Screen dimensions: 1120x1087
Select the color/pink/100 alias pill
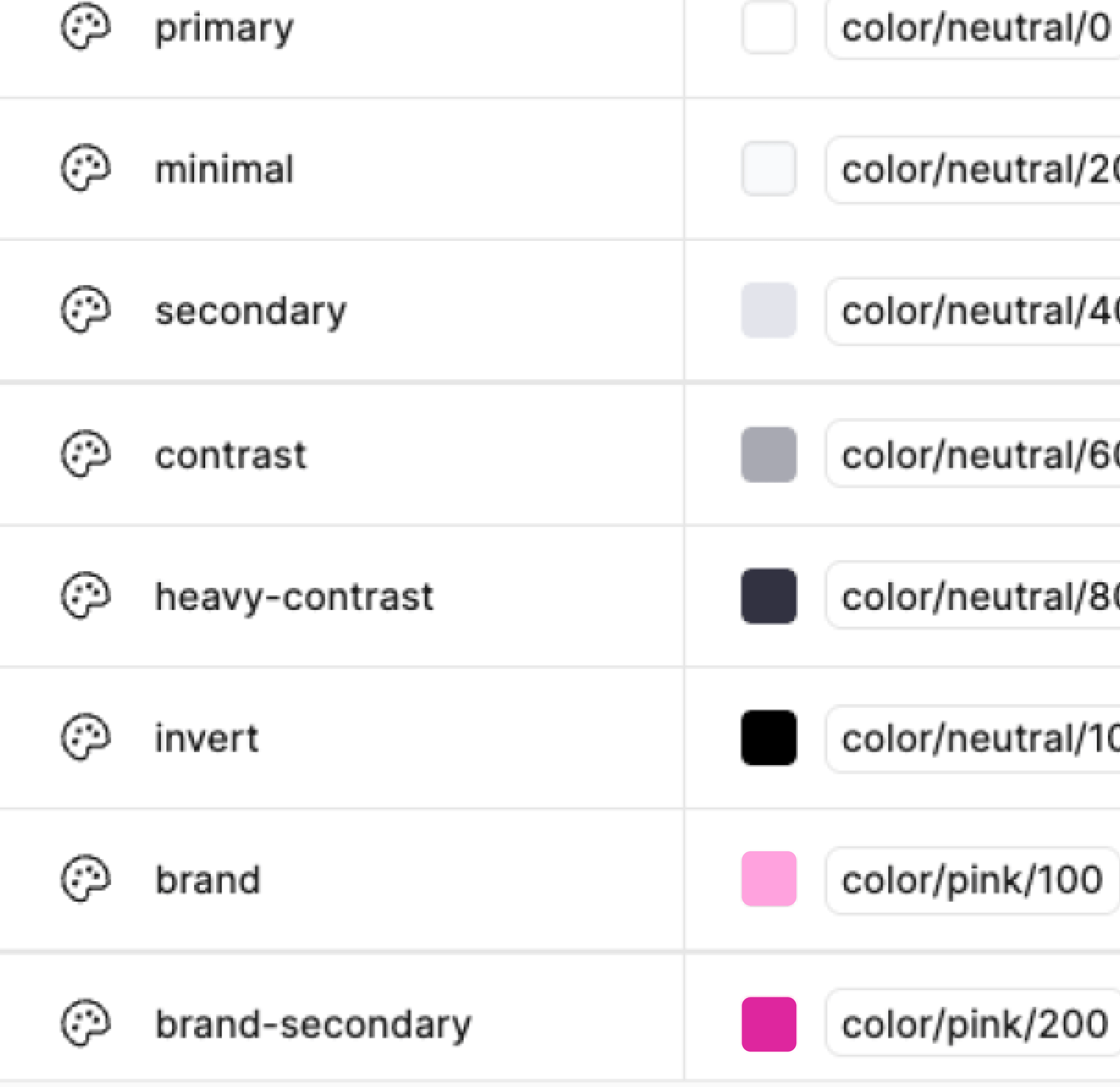(971, 880)
